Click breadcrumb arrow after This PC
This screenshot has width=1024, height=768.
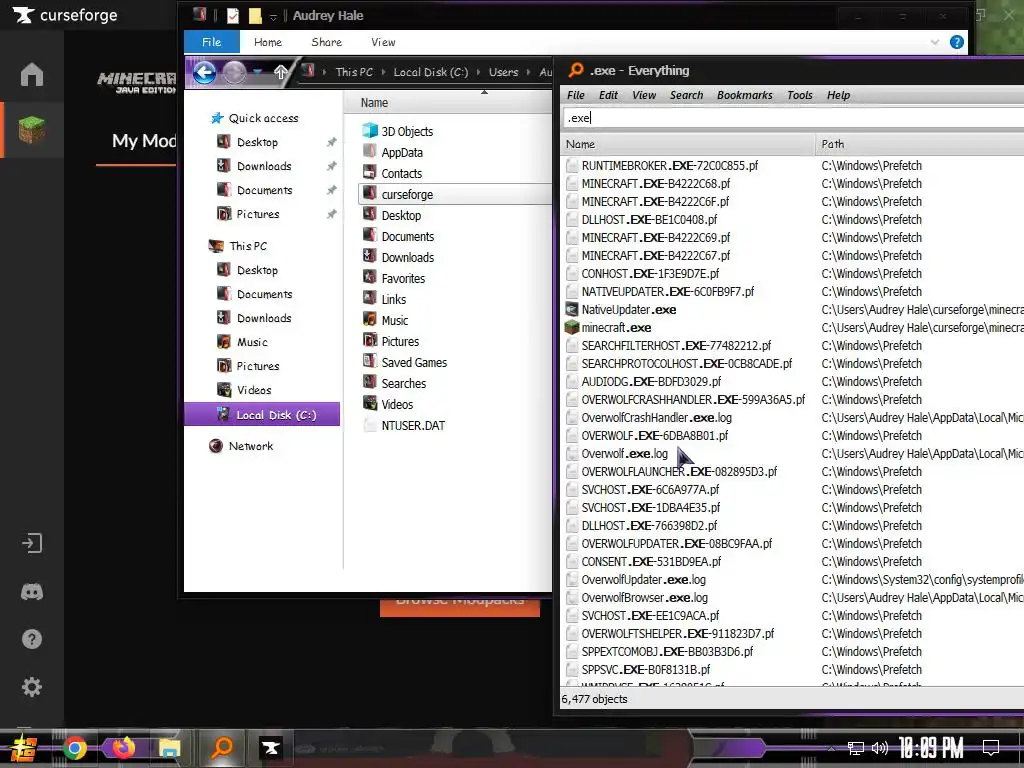(x=383, y=72)
